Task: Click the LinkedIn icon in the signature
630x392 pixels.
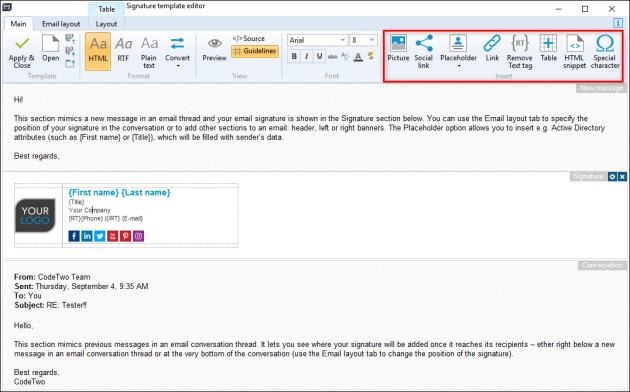Action: coord(87,236)
